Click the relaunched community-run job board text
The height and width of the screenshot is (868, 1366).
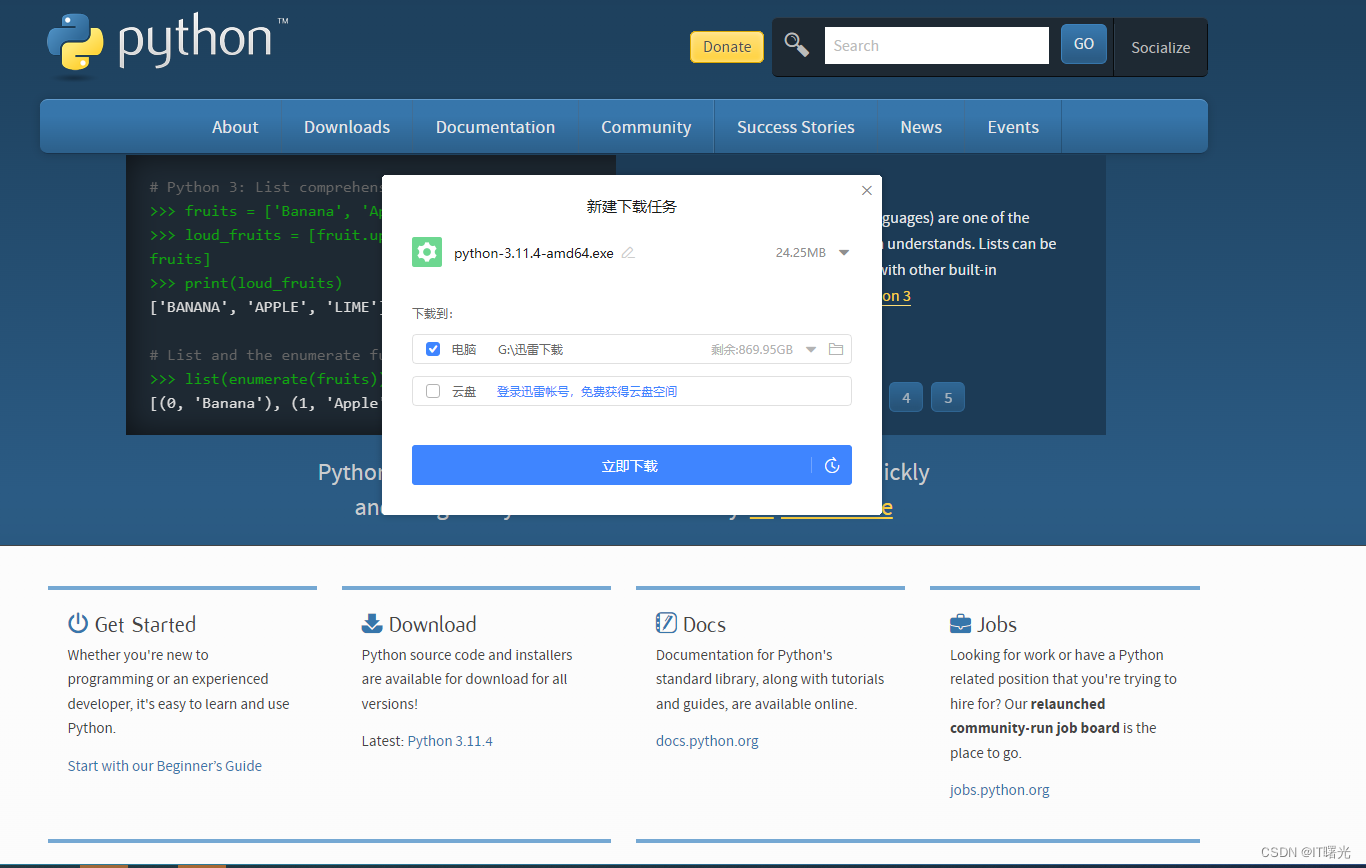(x=1033, y=716)
